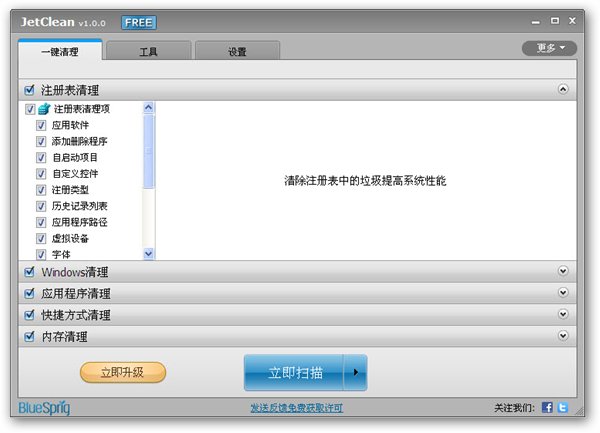Screen dimensions: 600x433
Task: Uncheck the 添加删除程序 checkbox
Action: click(41, 142)
